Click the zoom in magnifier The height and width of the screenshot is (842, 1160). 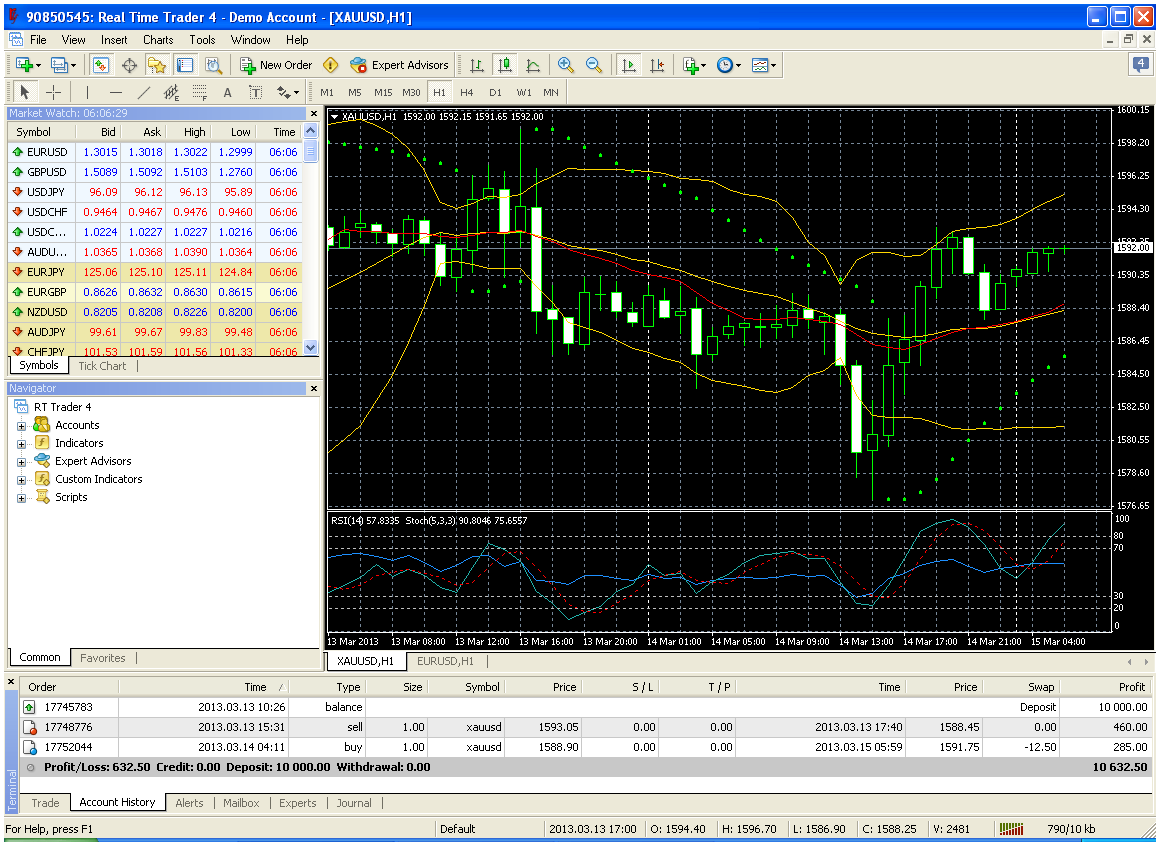click(x=566, y=65)
